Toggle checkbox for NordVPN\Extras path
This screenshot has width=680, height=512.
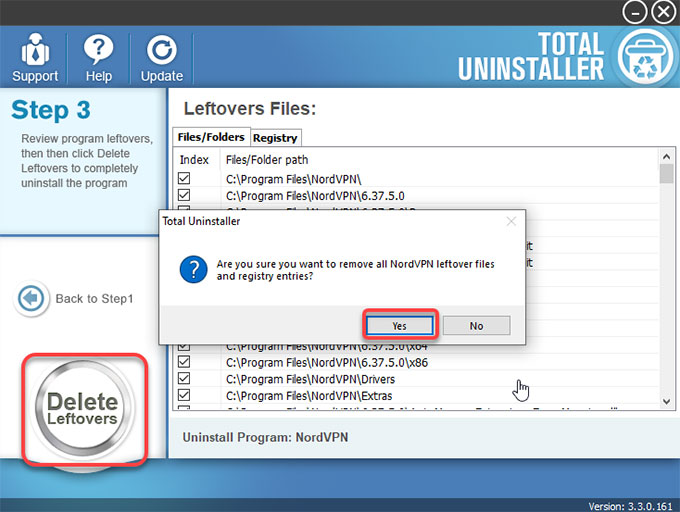(184, 395)
